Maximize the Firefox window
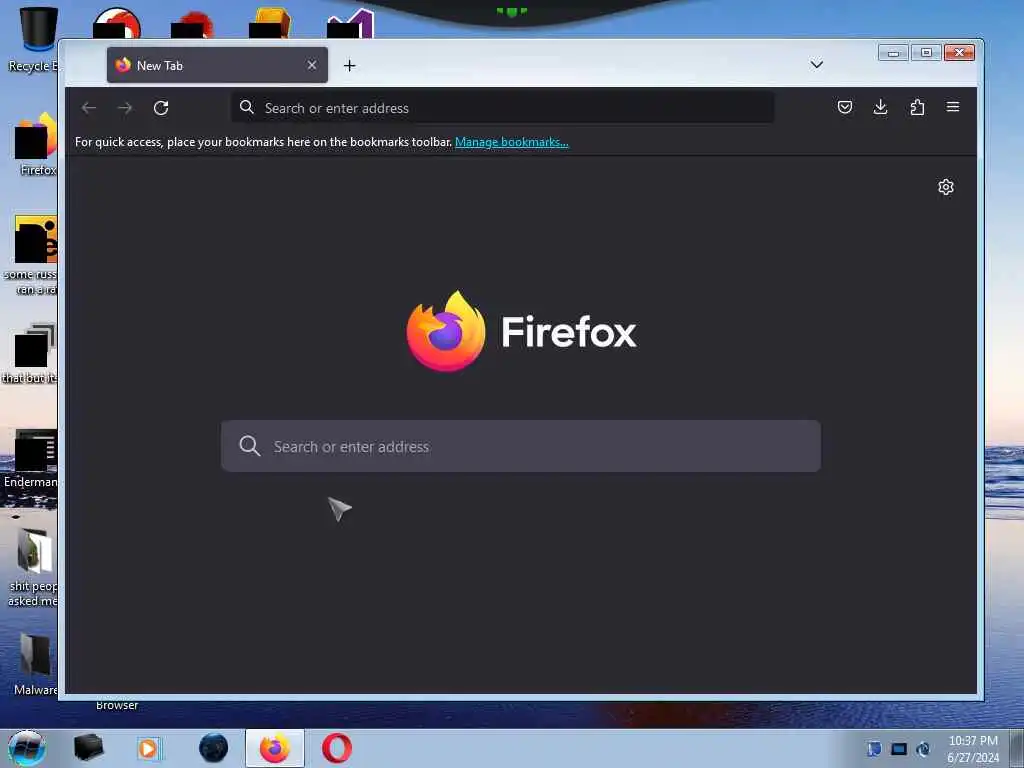 click(926, 52)
